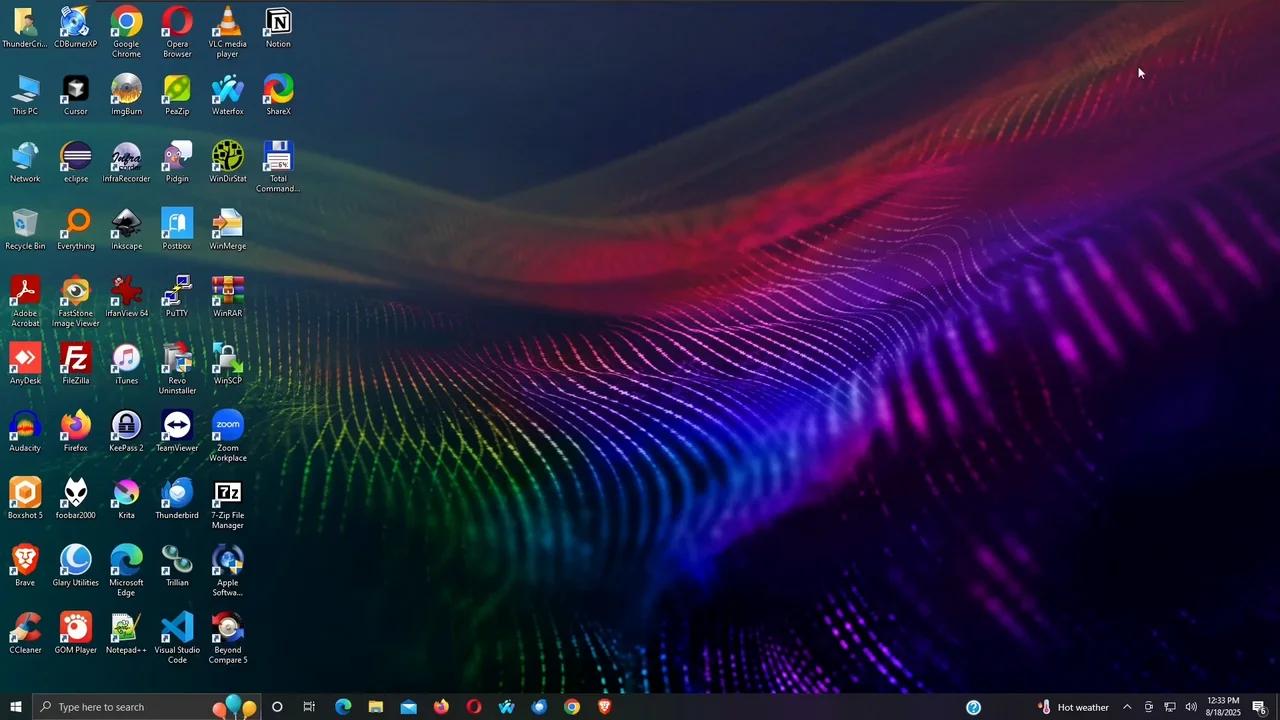The width and height of the screenshot is (1280, 720).
Task: Select Adobe Acrobat desktop icon
Action: pyautogui.click(x=25, y=301)
